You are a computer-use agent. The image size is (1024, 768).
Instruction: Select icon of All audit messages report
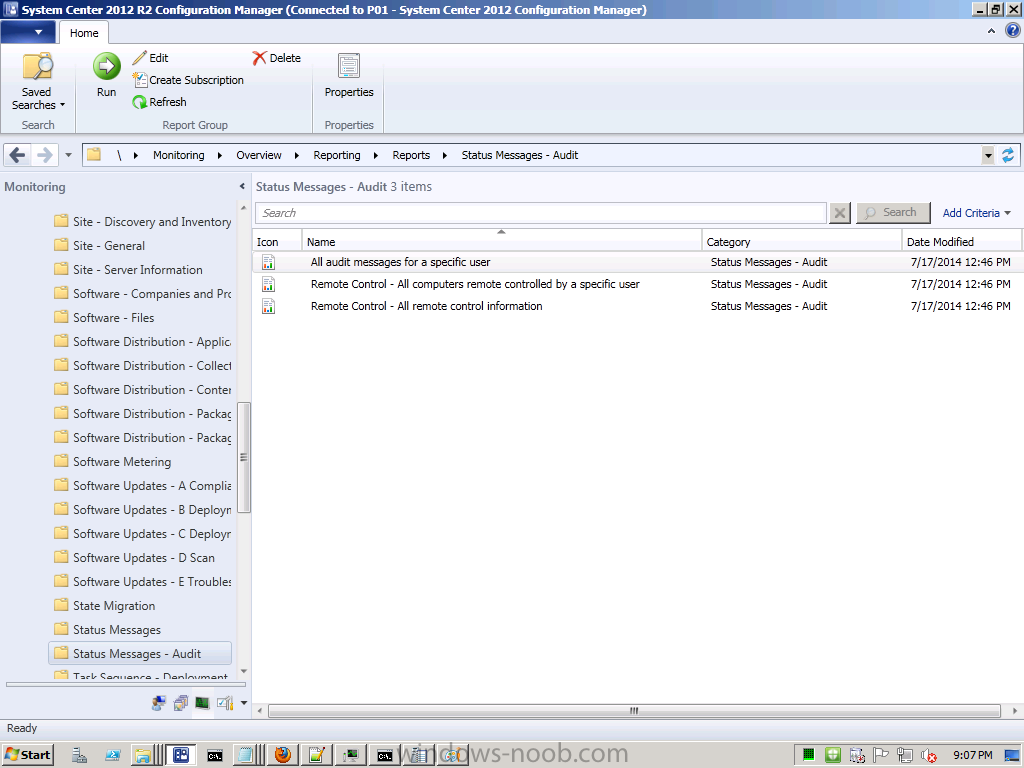(x=268, y=263)
